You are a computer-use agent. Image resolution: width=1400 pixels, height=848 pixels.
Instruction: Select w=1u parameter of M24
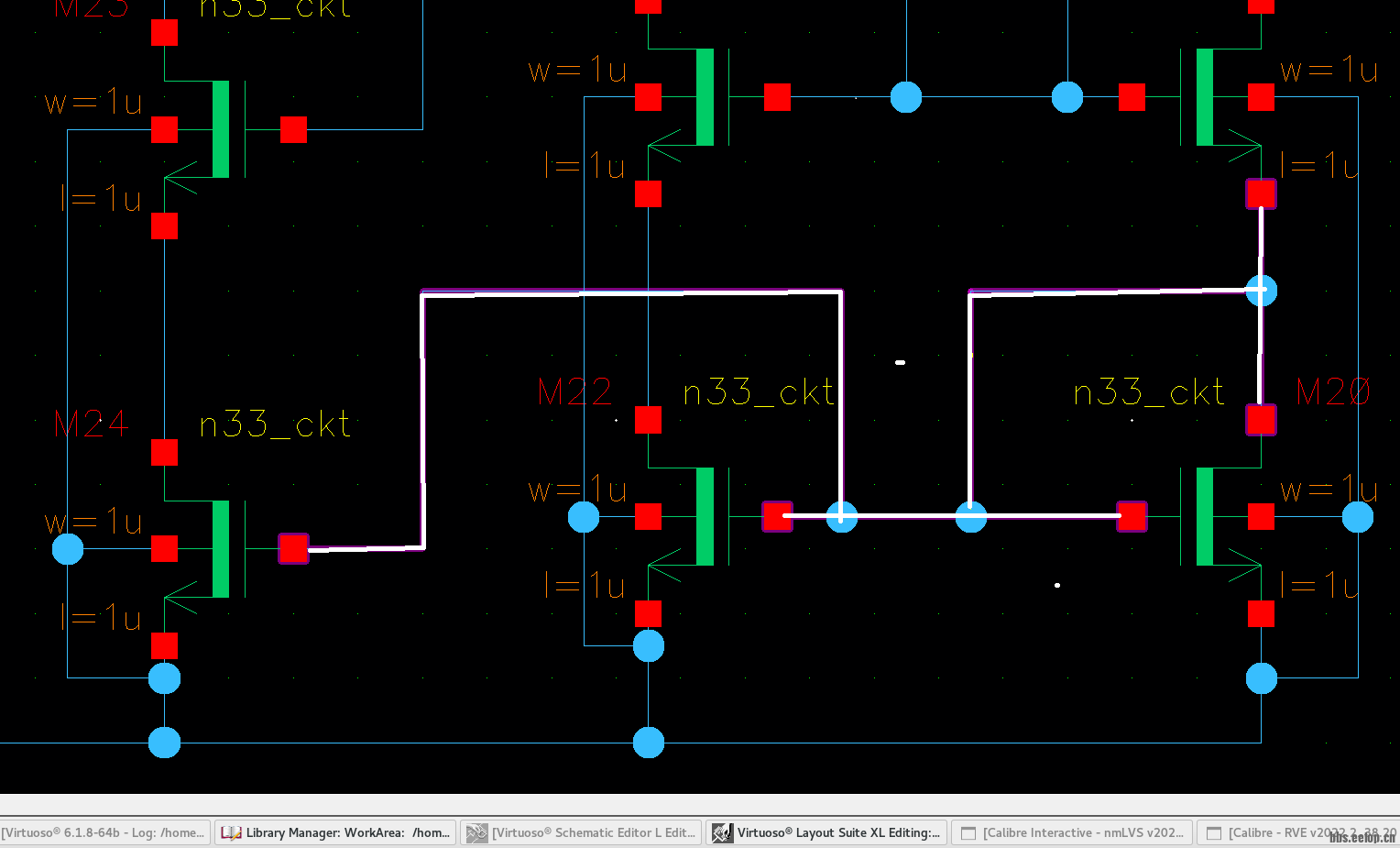tap(93, 523)
